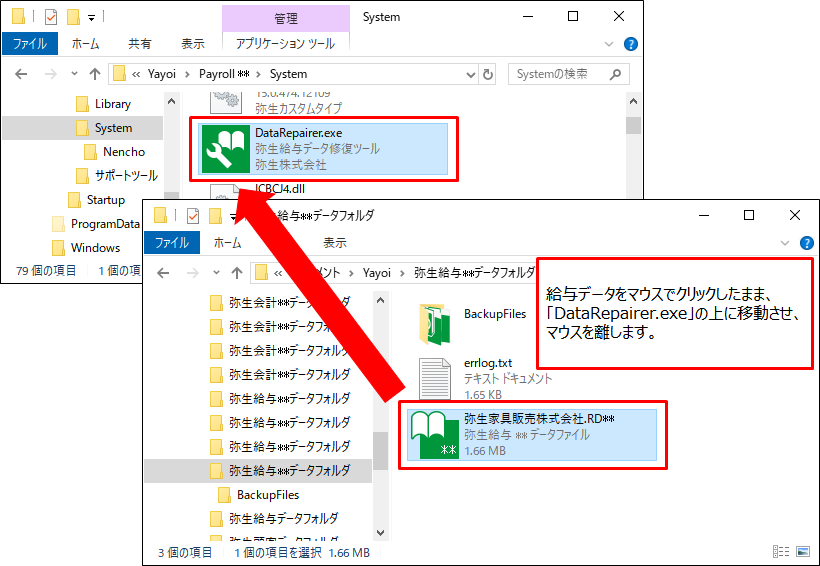Open the 表示 tab in System window
Image resolution: width=820 pixels, height=566 pixels.
tap(193, 44)
